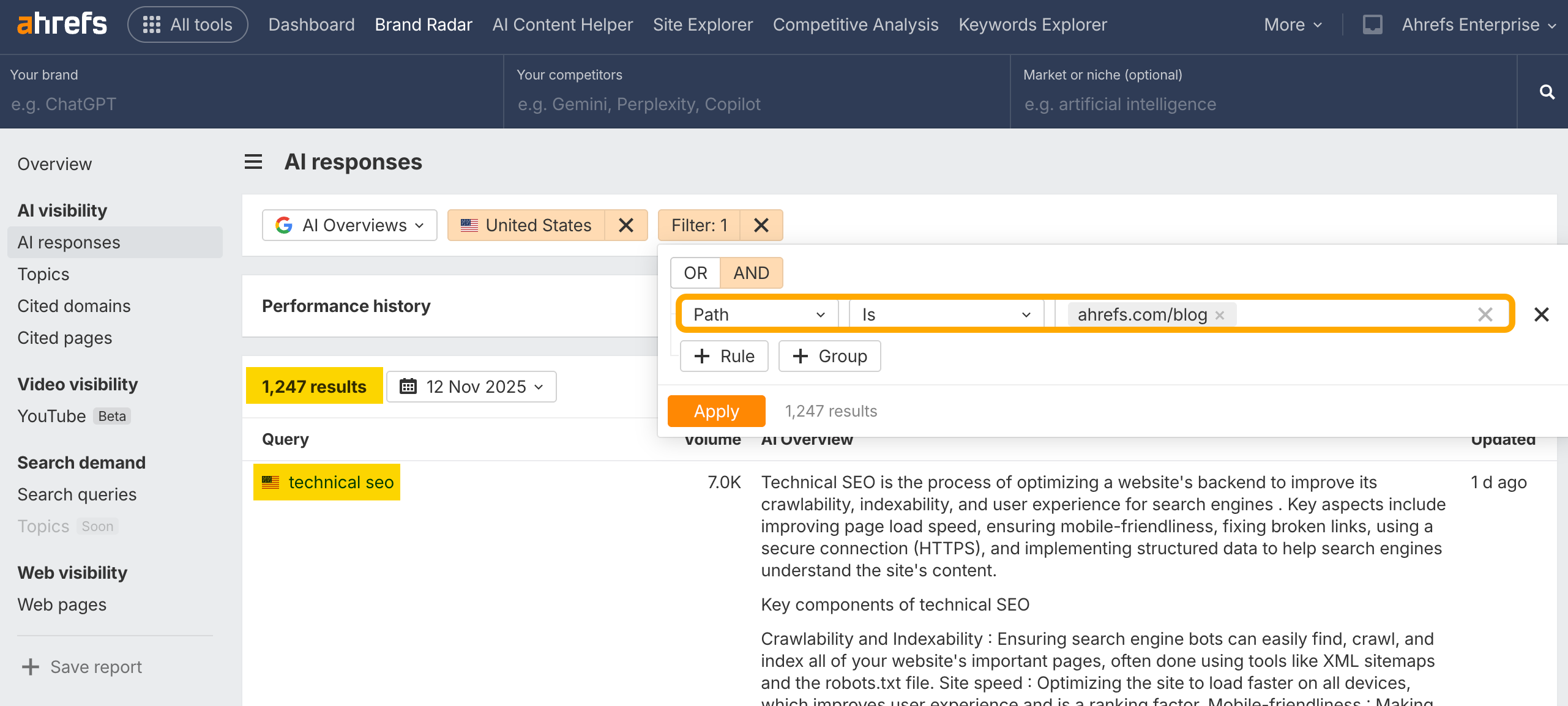Open the All tools grid button
The image size is (1568, 706).
[188, 24]
